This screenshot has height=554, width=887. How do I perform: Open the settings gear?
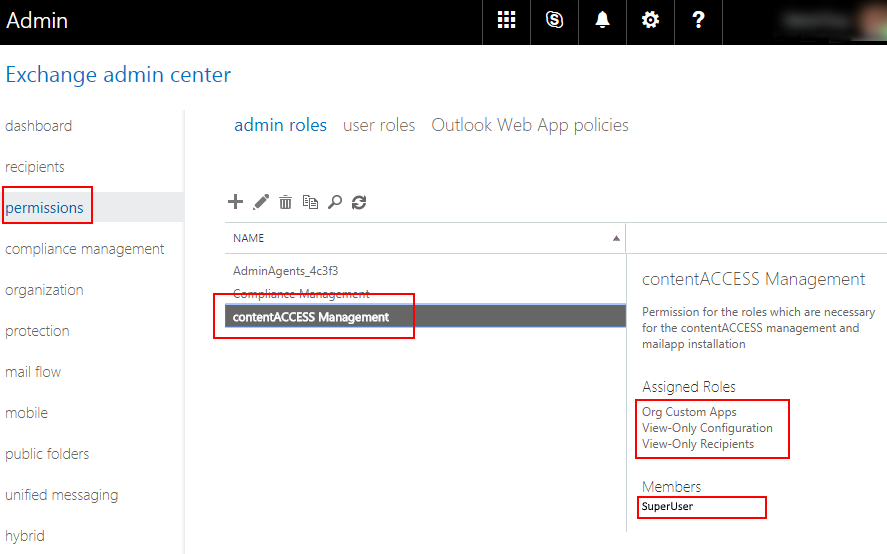pos(651,20)
